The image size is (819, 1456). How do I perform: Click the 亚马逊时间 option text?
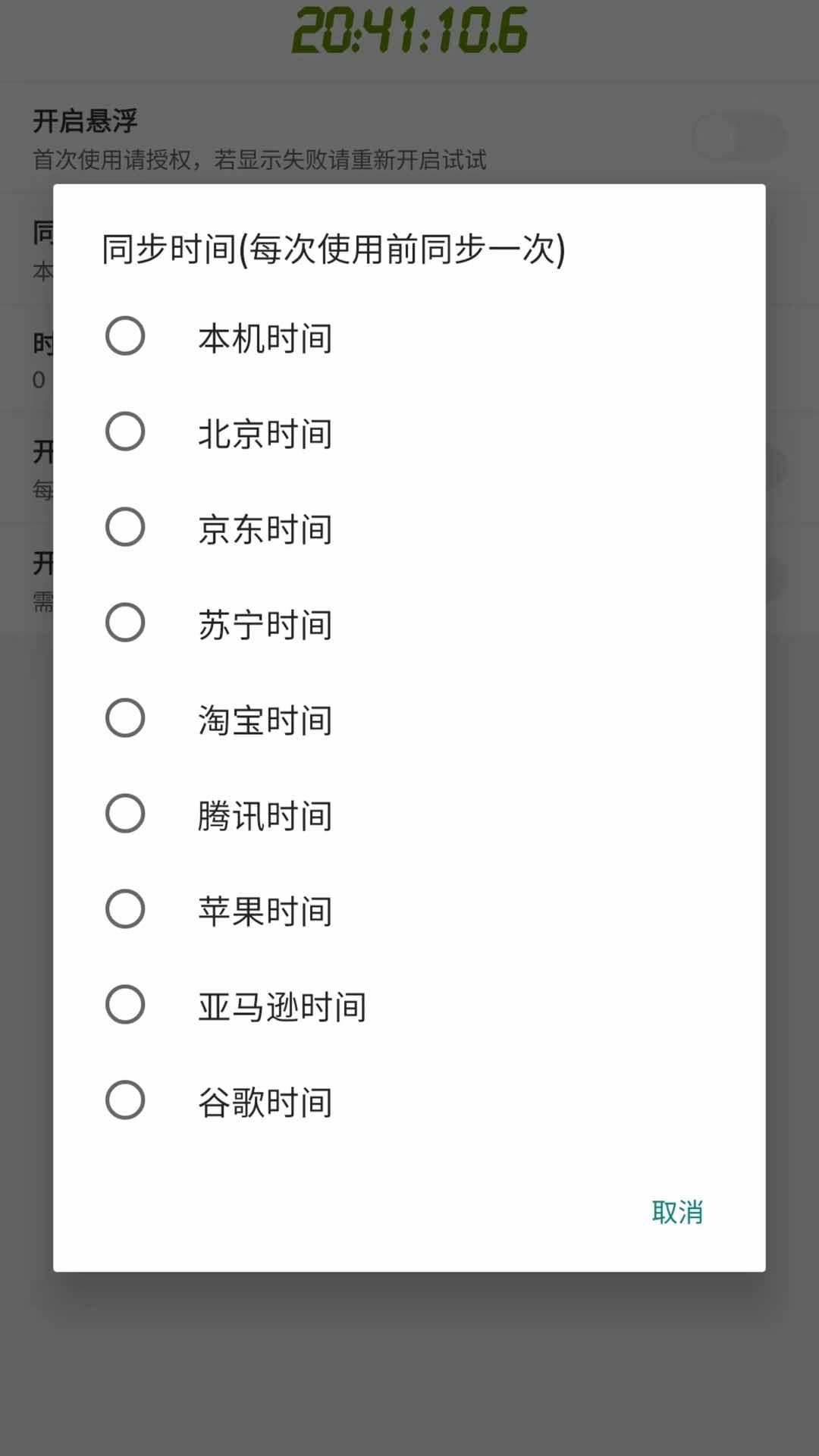282,1007
